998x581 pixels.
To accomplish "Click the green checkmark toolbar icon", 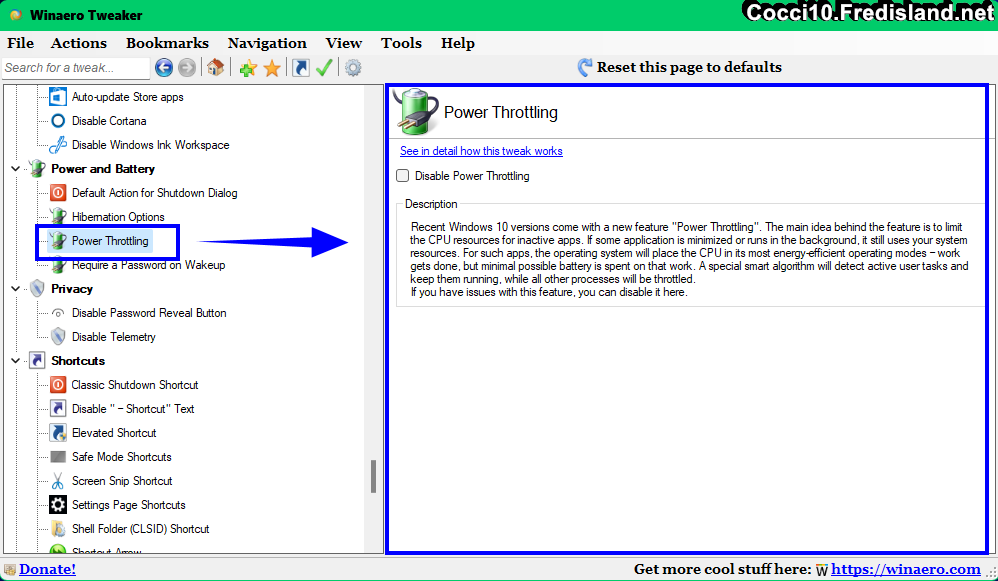I will [324, 67].
